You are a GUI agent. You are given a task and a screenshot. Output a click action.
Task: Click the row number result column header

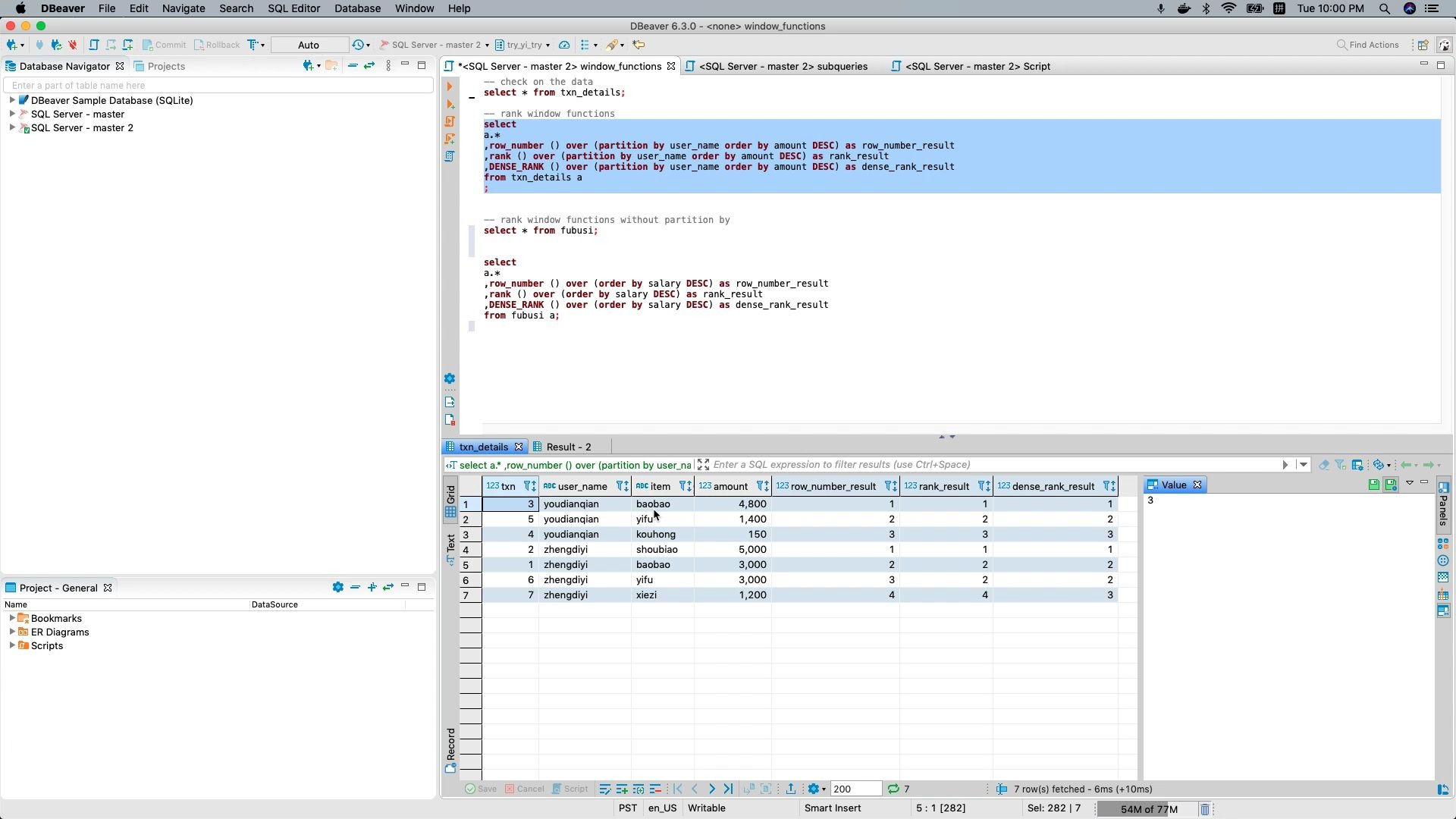pyautogui.click(x=833, y=486)
